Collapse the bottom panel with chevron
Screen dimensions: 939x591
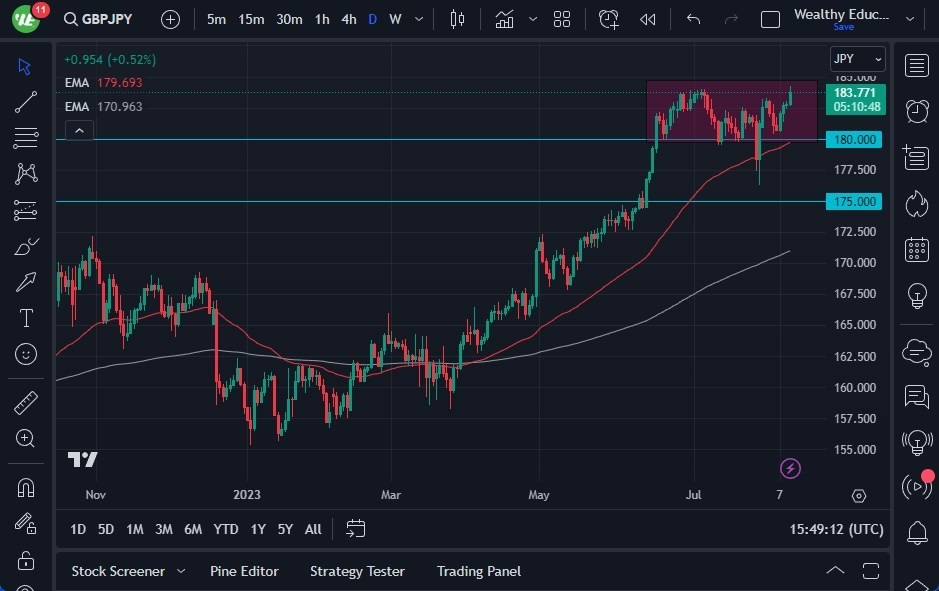[836, 571]
